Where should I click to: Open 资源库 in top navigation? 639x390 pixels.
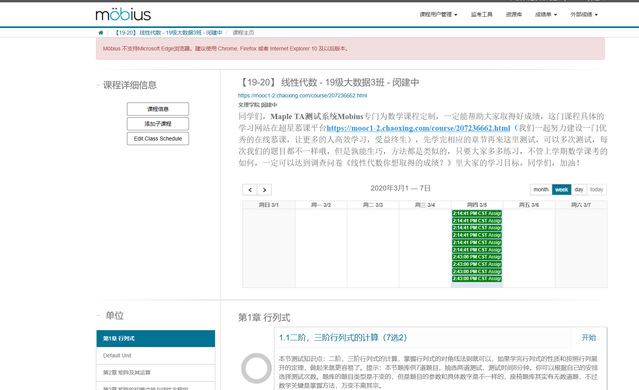tap(514, 15)
